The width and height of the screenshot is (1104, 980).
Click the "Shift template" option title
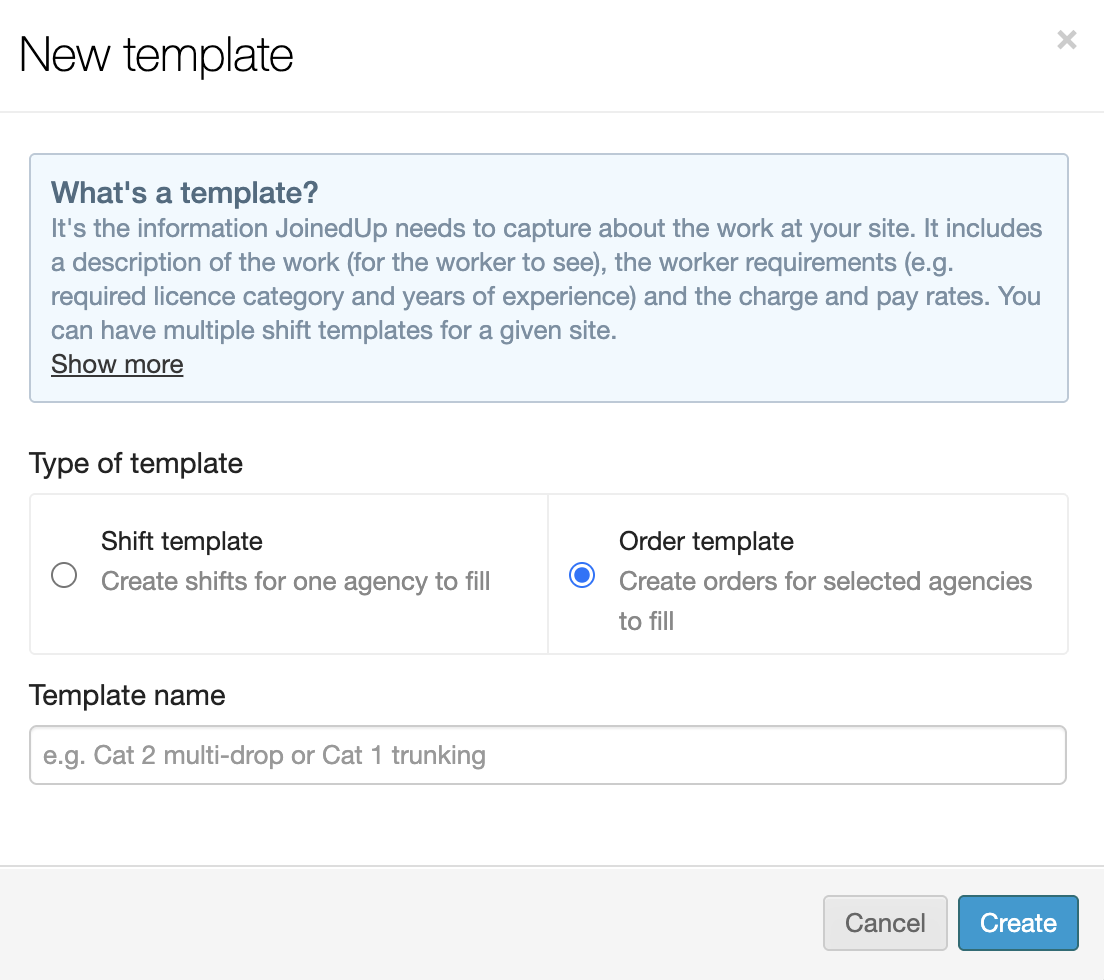181,541
